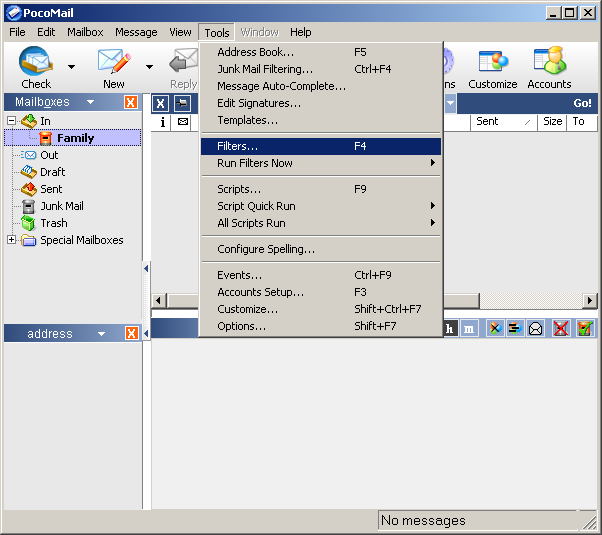Click the horizontal scrollbar right arrow
Image resolution: width=602 pixels, height=535 pixels.
[x=590, y=300]
